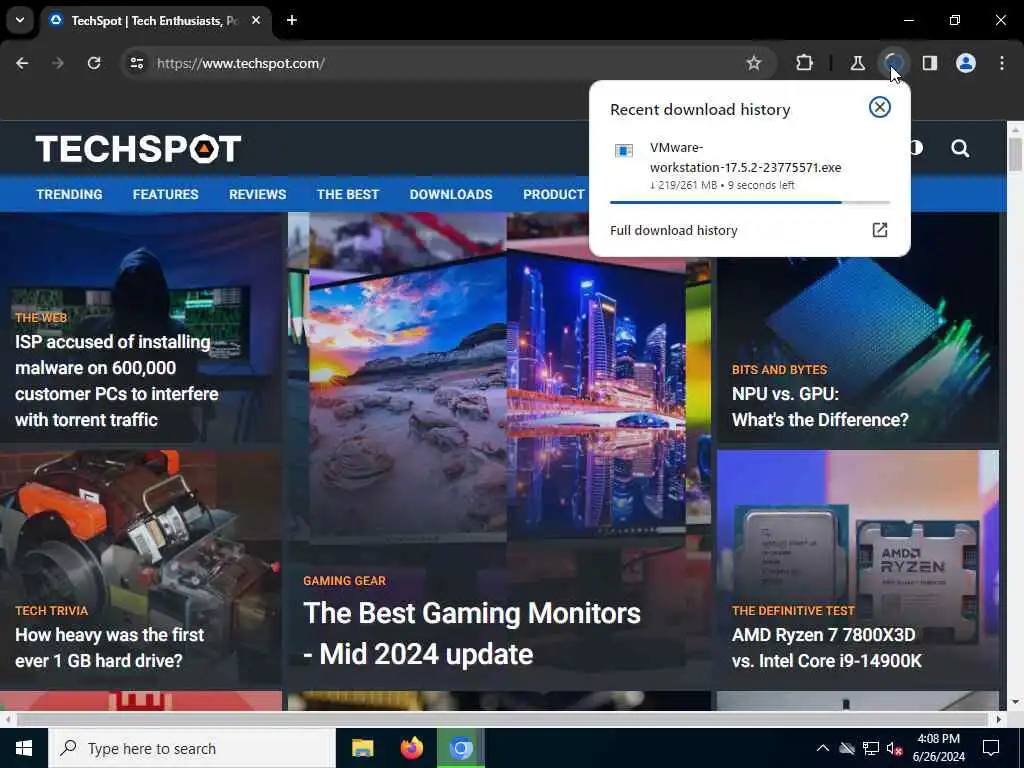Click the vertical page scrollbar thumb
1024x768 pixels.
pyautogui.click(x=1015, y=155)
